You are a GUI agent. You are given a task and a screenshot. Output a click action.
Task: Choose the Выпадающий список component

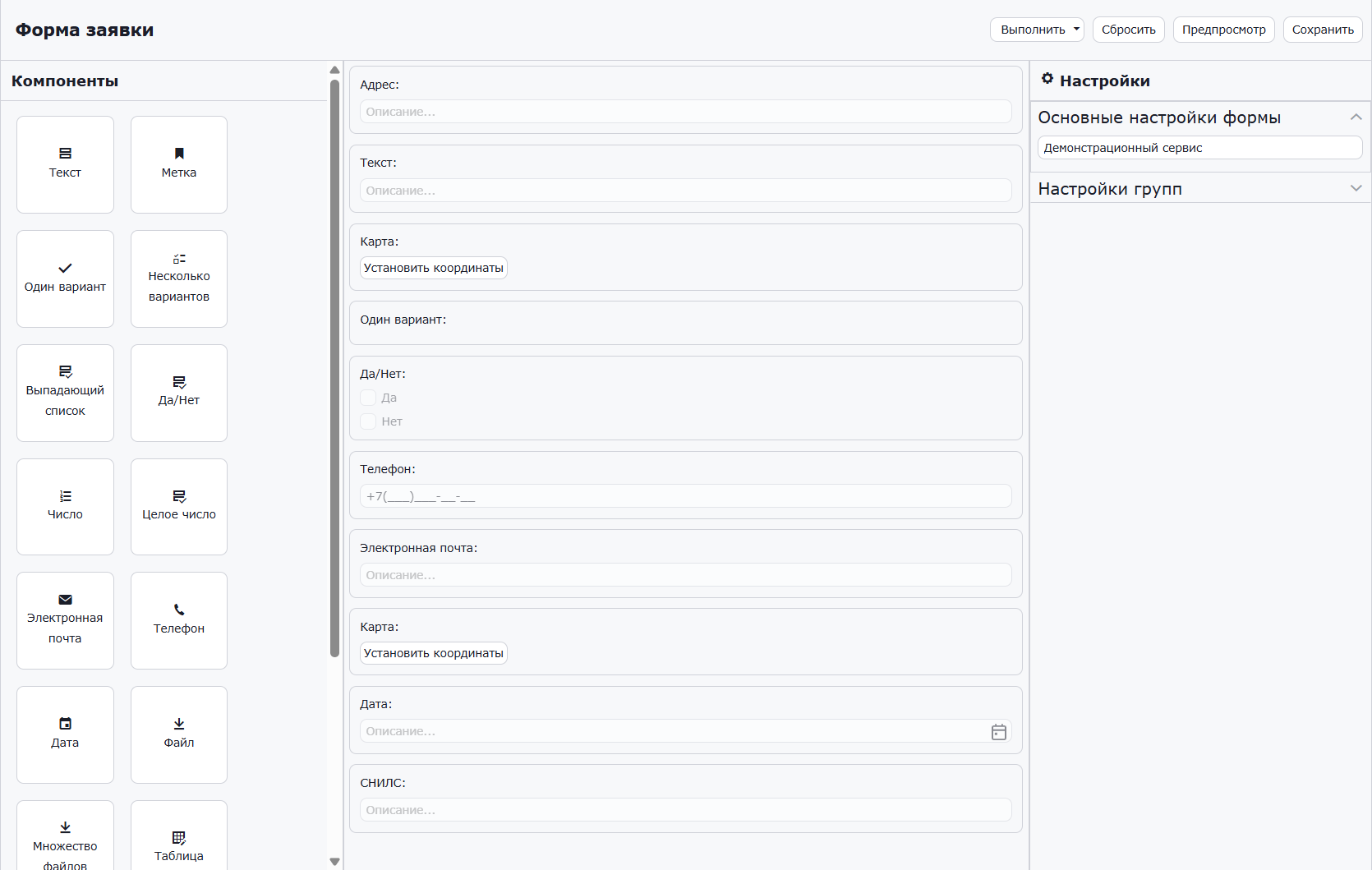(65, 393)
